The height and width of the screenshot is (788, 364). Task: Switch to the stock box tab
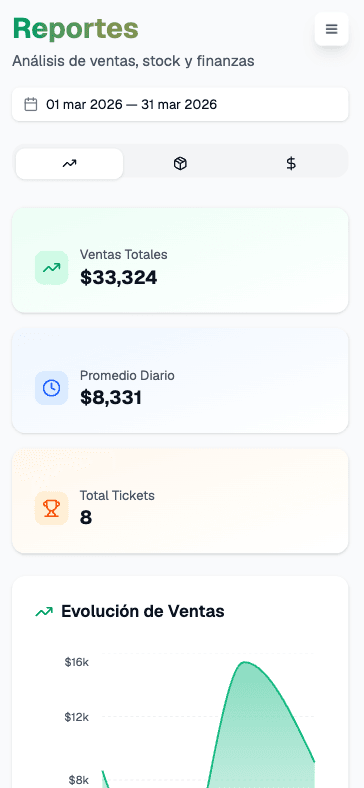click(180, 163)
